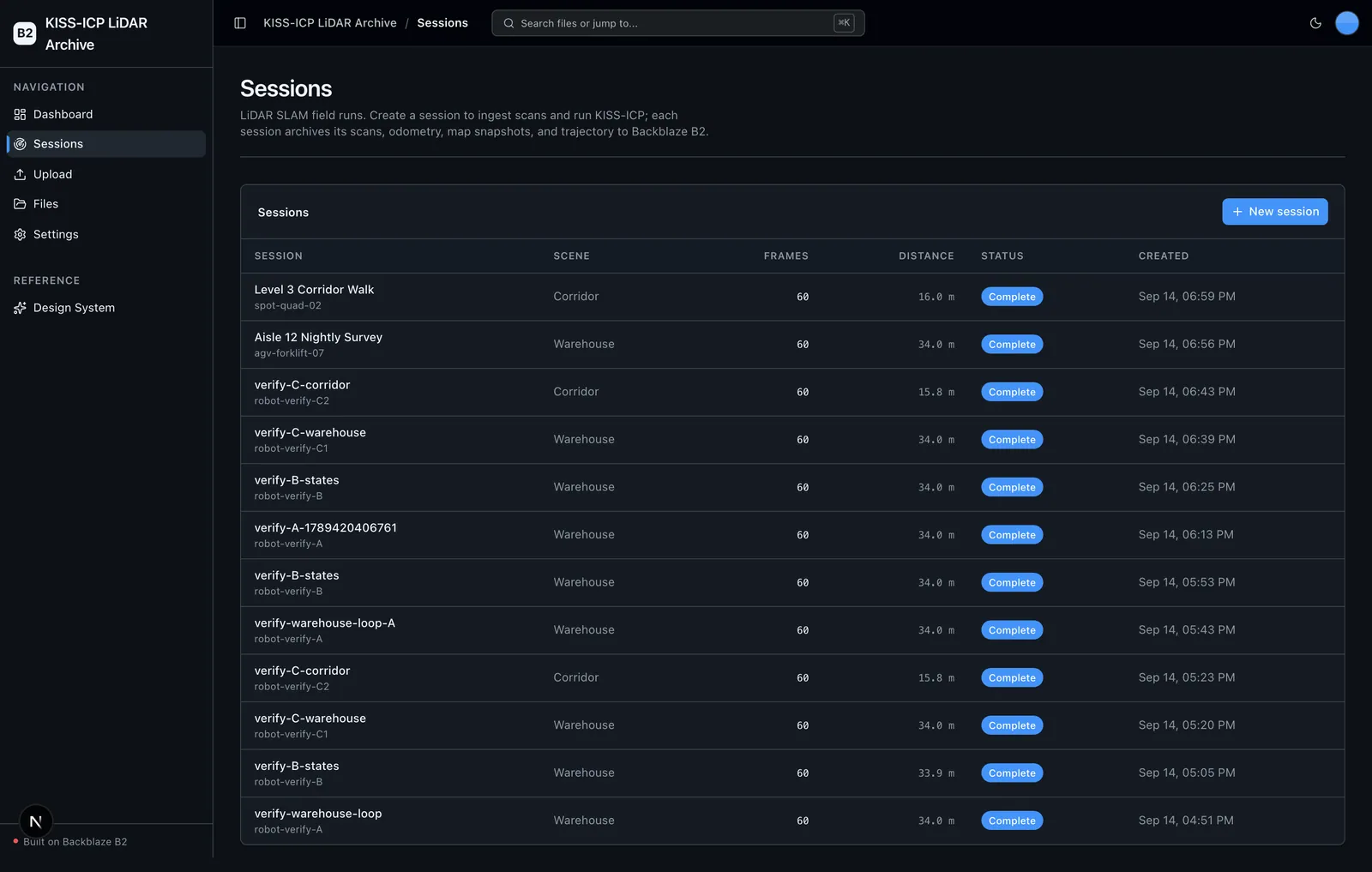The height and width of the screenshot is (872, 1372).
Task: Click the Files folder icon
Action: click(x=20, y=204)
